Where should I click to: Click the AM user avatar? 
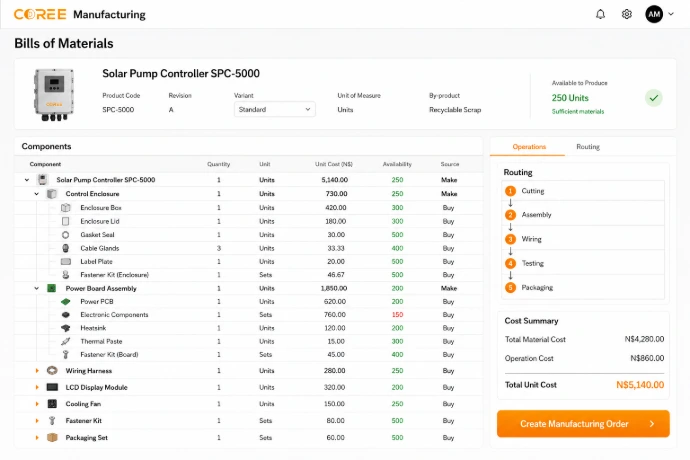coord(654,15)
